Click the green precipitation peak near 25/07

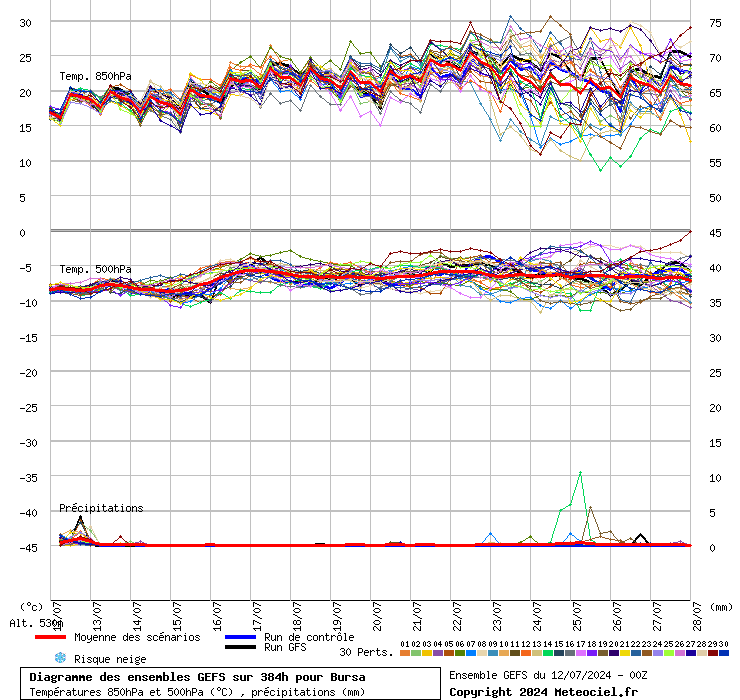(x=580, y=472)
